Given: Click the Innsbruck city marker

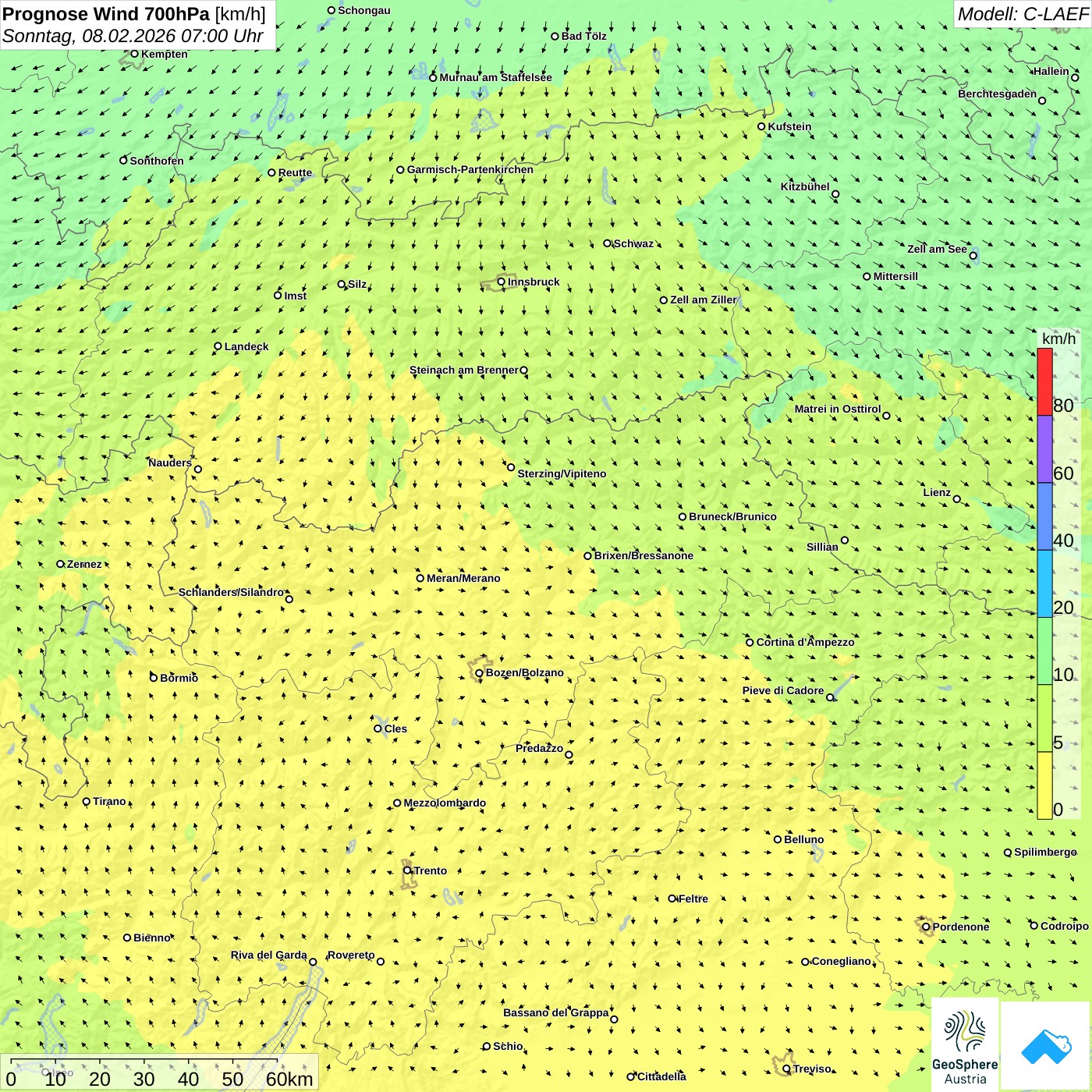Looking at the screenshot, I should point(502,282).
